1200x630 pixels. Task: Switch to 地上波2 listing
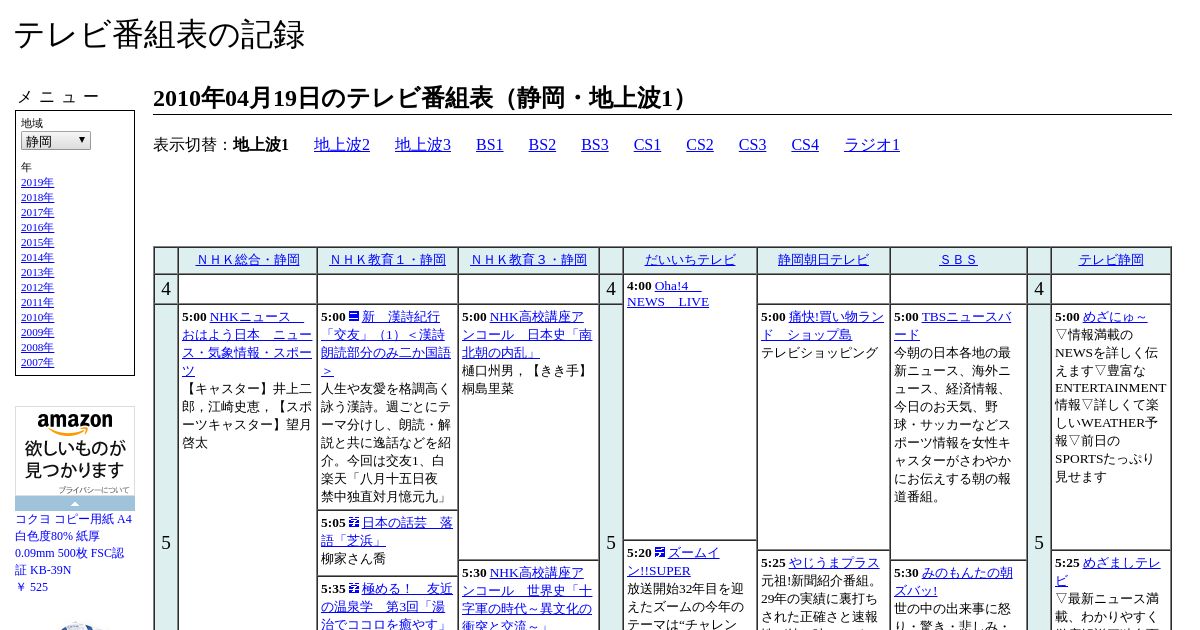tap(342, 145)
